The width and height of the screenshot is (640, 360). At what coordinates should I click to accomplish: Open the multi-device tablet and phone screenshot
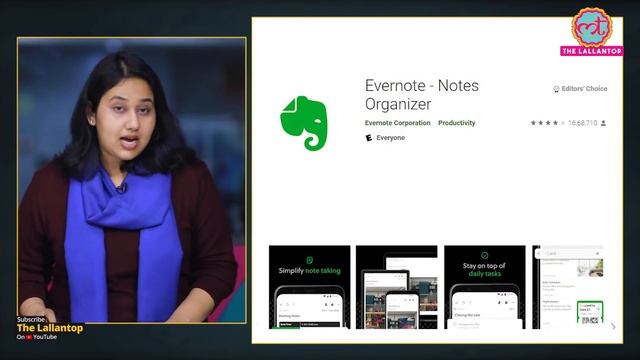coord(397,287)
